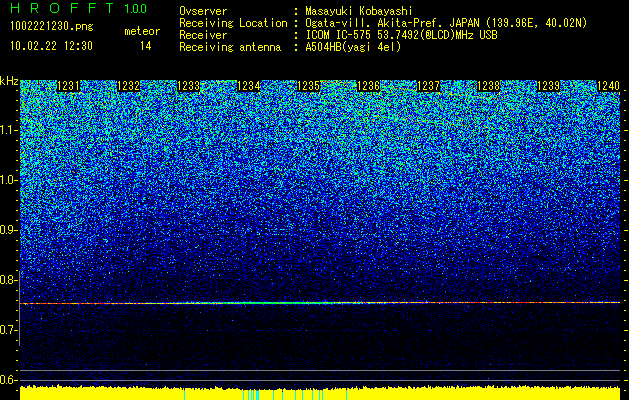This screenshot has width=629, height=400.
Task: Click the meteor count 14
Action: point(145,46)
